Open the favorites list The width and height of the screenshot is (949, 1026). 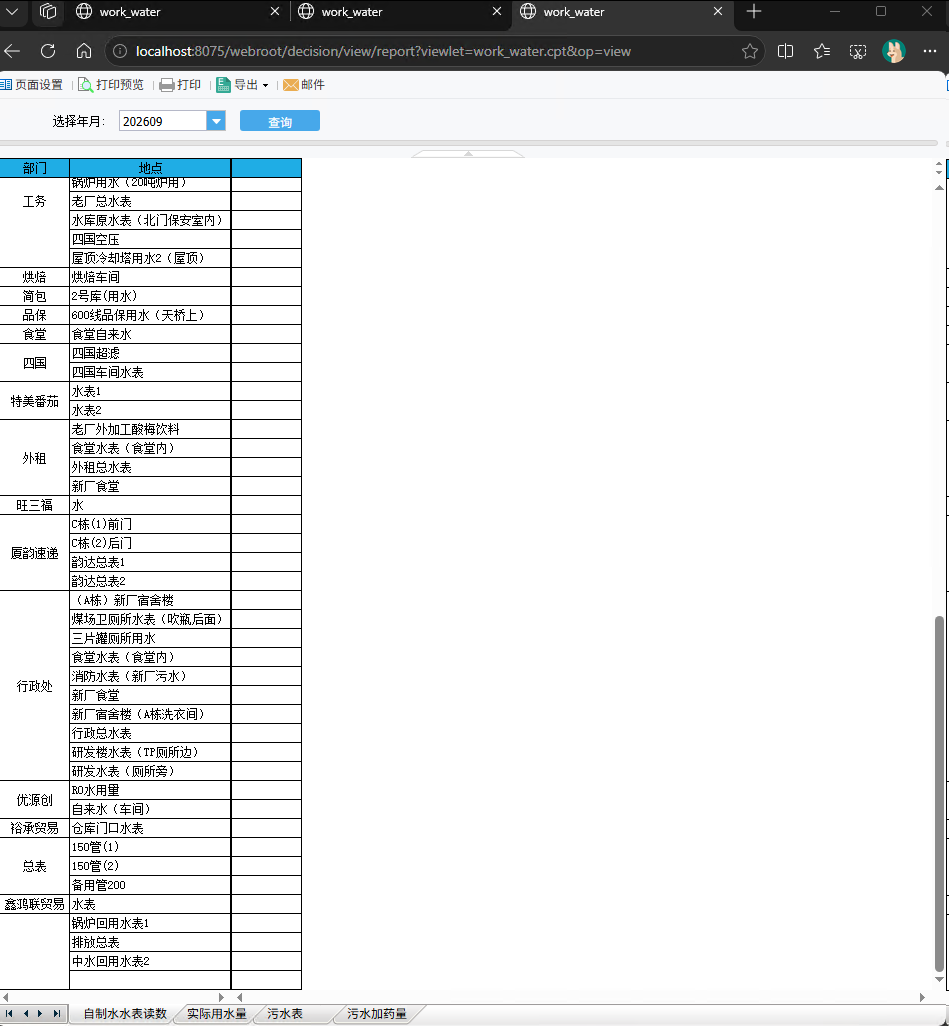pos(822,51)
